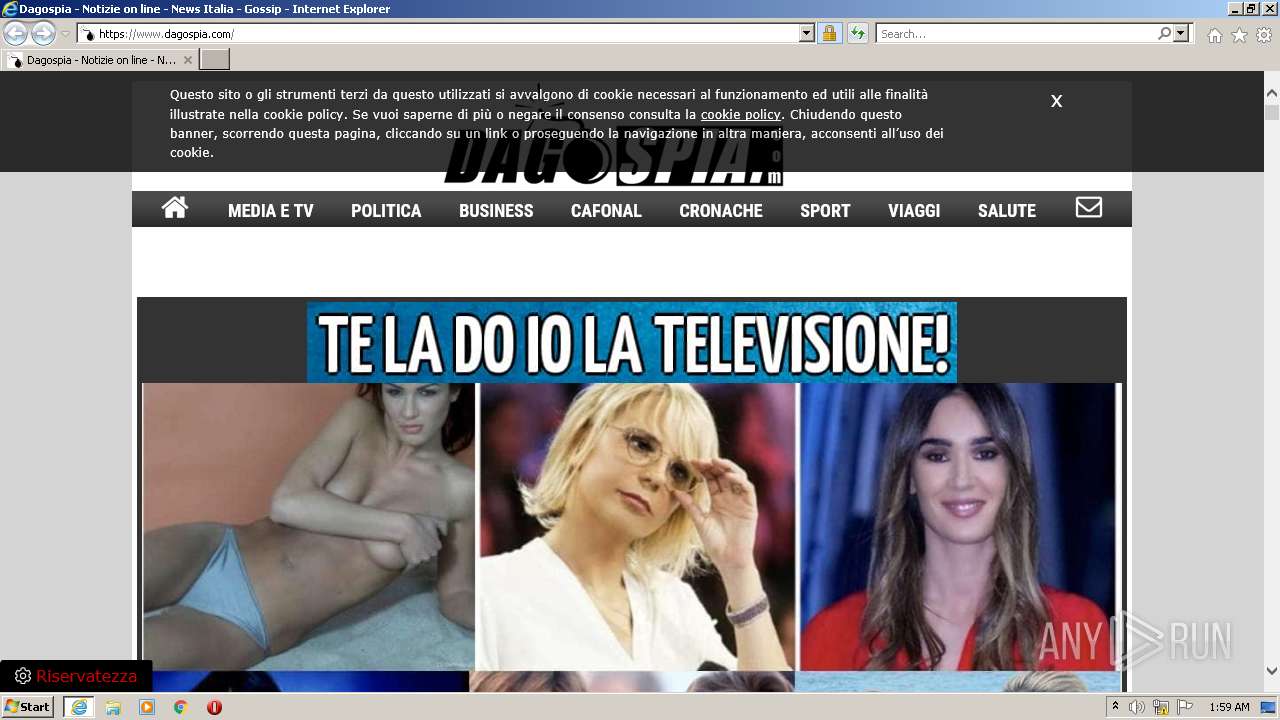Click the magnifier search icon
Screen dimensions: 1280x720
[1164, 34]
